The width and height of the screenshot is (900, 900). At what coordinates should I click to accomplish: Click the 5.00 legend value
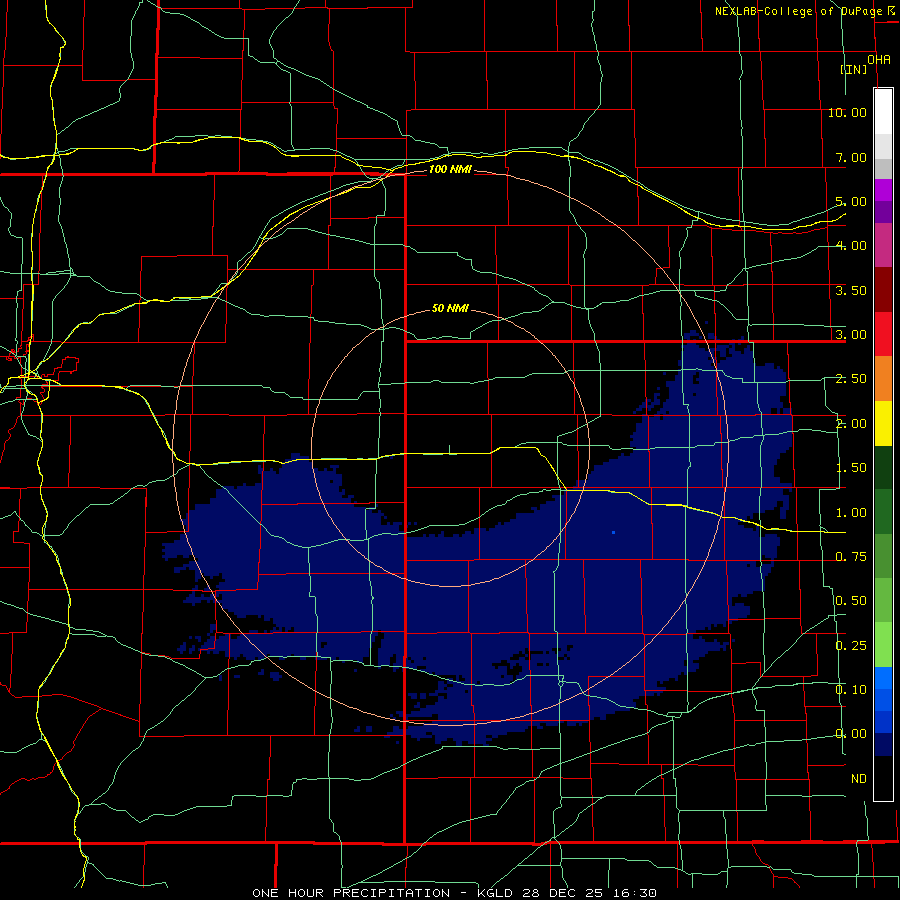coord(851,201)
